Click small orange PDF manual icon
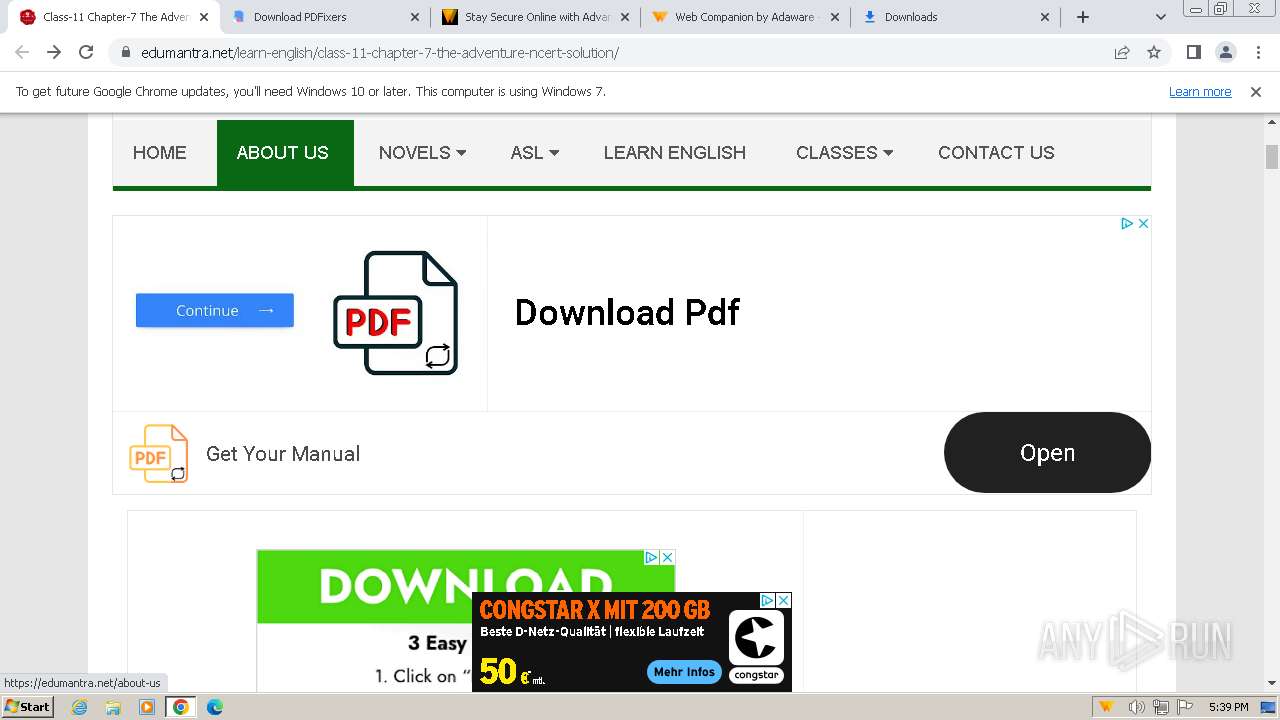Viewport: 1280px width, 720px height. pos(158,453)
